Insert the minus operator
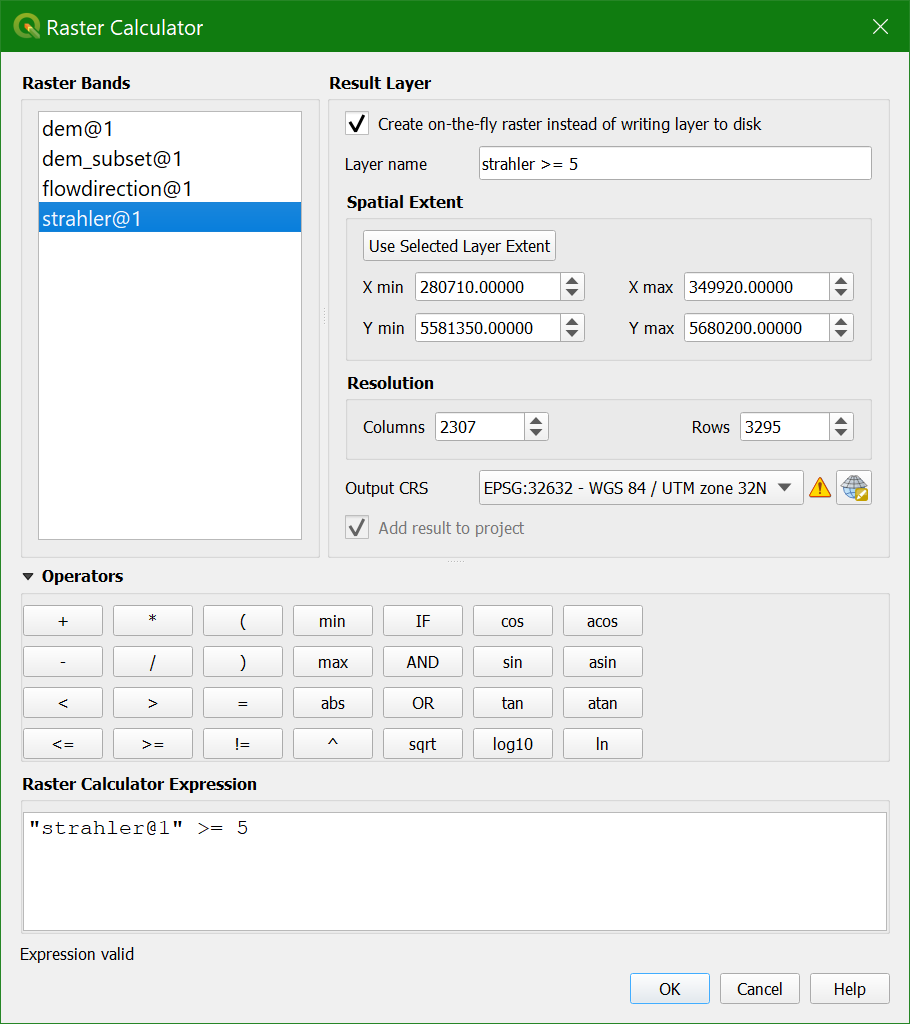 pos(63,662)
